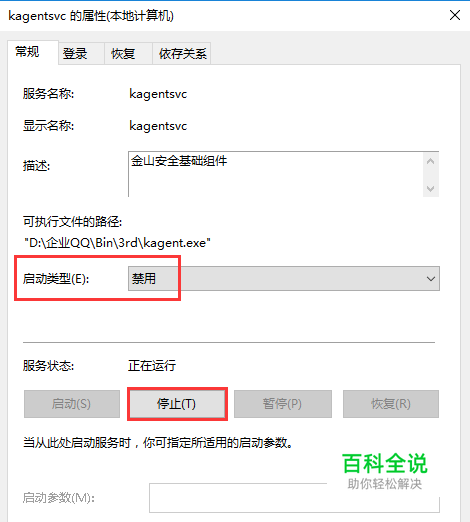Click the 启动参数(M) input field
The image size is (470, 522).
pyautogui.click(x=294, y=498)
